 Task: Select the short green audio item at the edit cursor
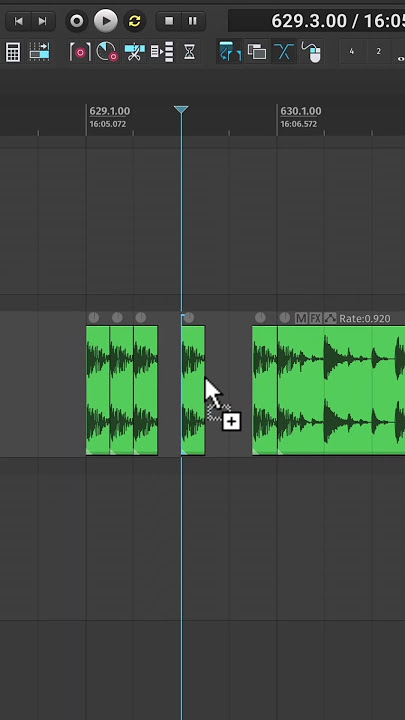point(193,390)
